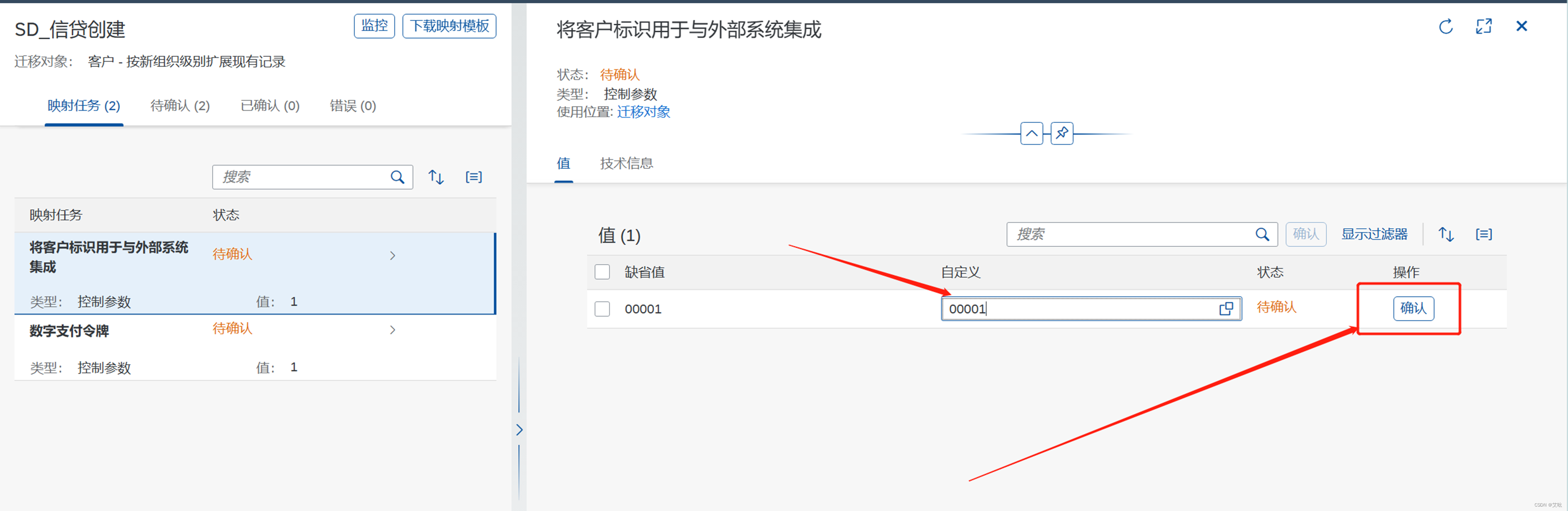Screen dimensions: 1568x511
Task: Click search magnifier in values table toolbar
Action: point(1262,234)
